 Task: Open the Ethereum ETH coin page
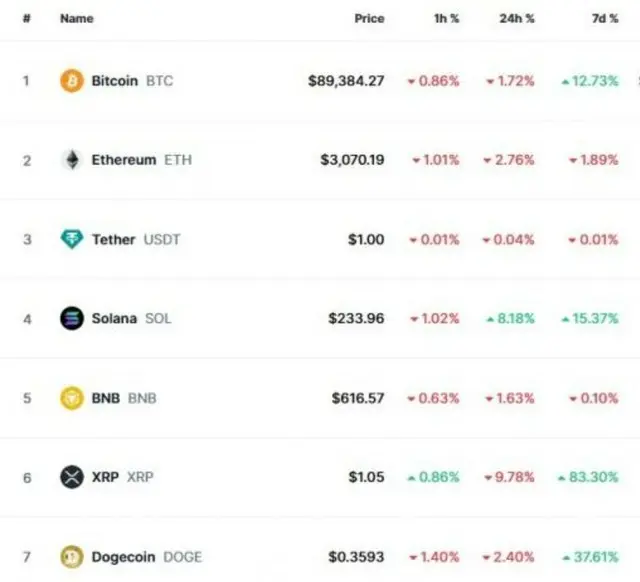[142, 160]
